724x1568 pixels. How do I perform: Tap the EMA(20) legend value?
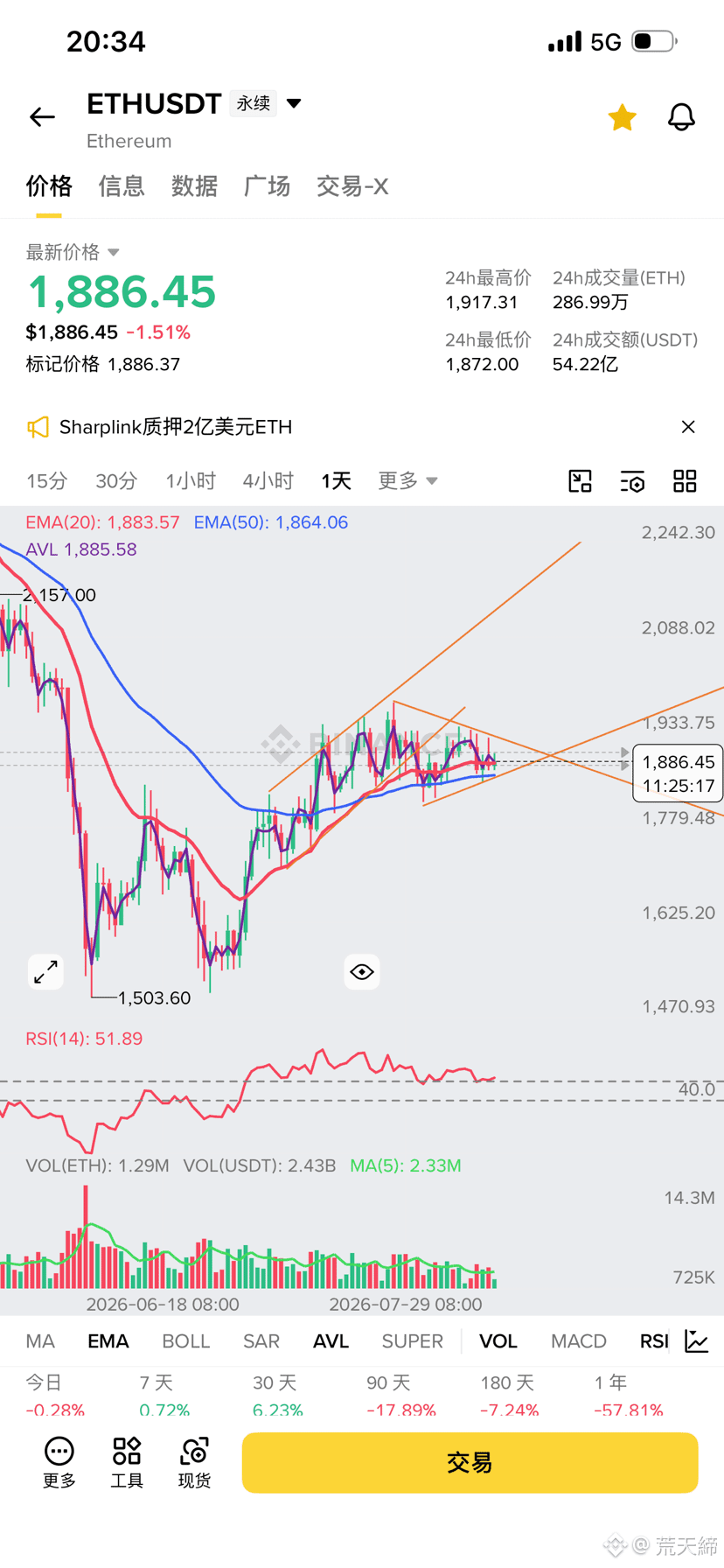coord(102,522)
